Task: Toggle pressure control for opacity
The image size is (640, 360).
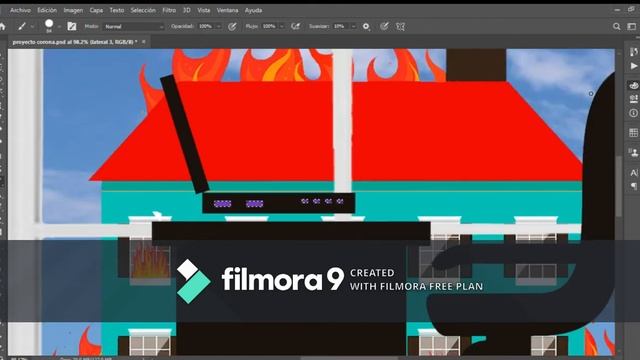Action: click(x=232, y=27)
